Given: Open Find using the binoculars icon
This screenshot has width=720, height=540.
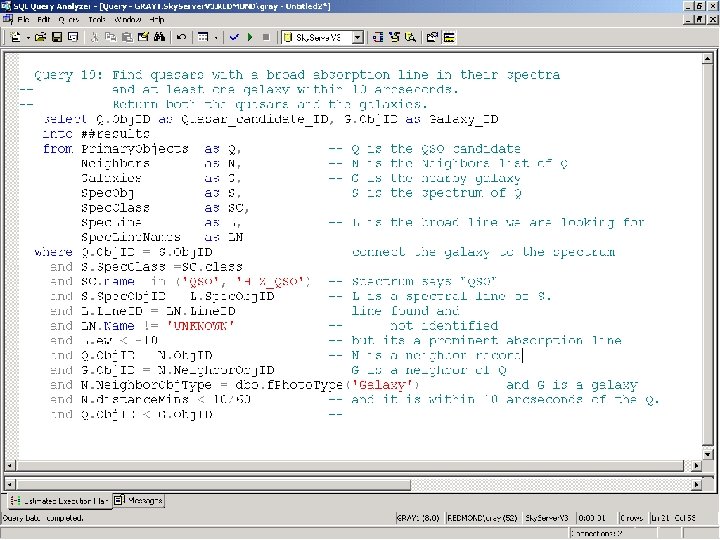Looking at the screenshot, I should 159,38.
